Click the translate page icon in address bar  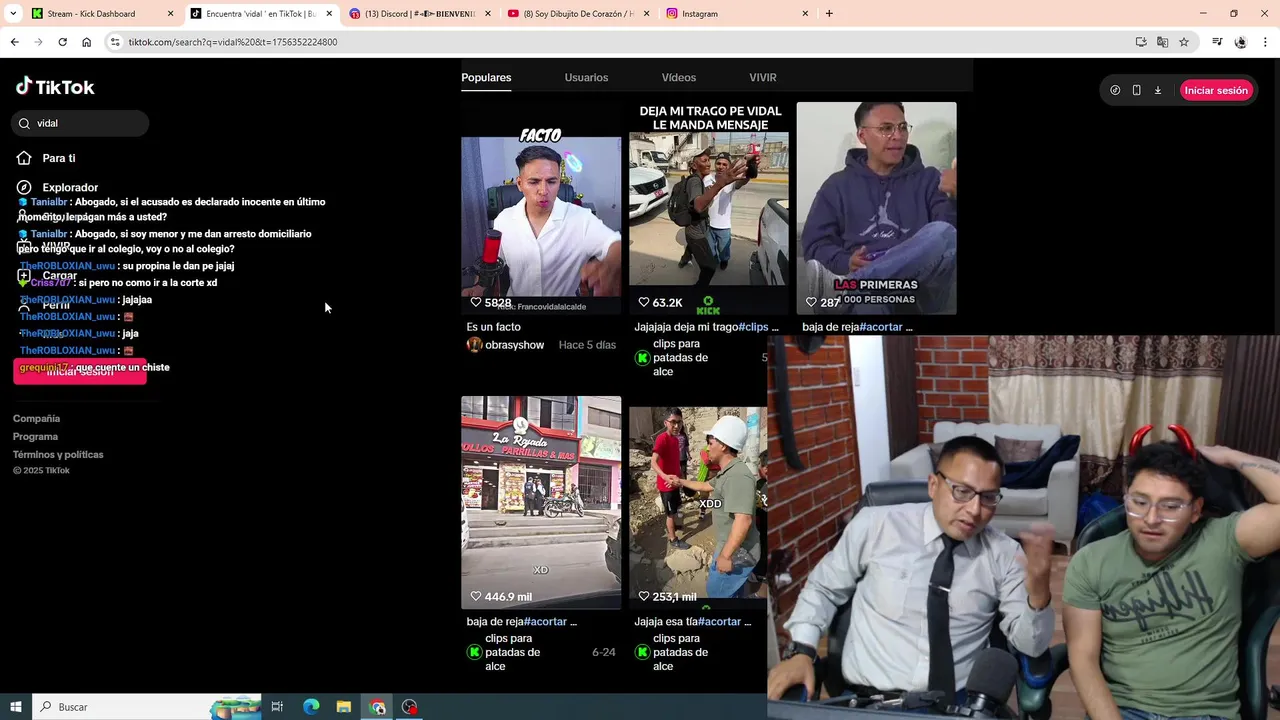tap(1162, 42)
